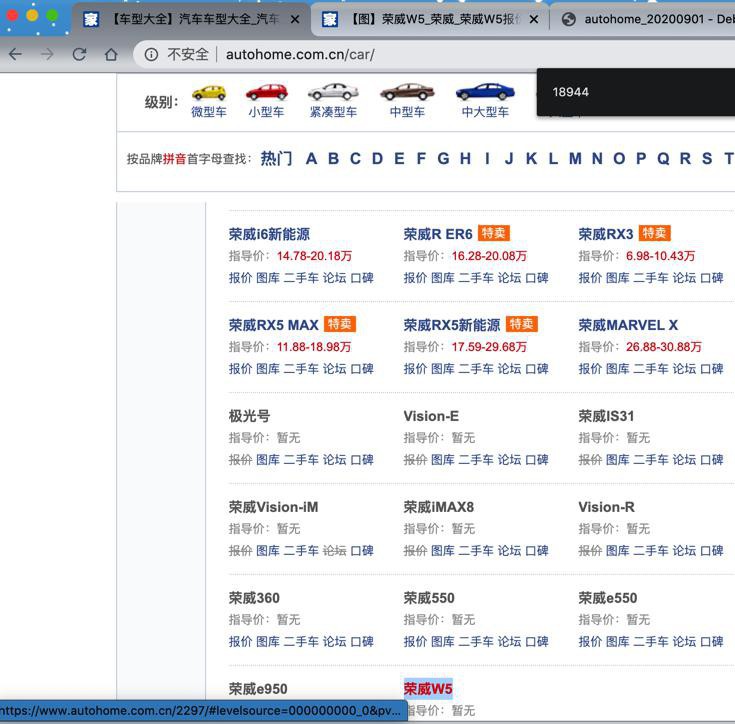Screen dimensions: 735x724
Task: Close the 车型大全 tab
Action: coord(295,19)
